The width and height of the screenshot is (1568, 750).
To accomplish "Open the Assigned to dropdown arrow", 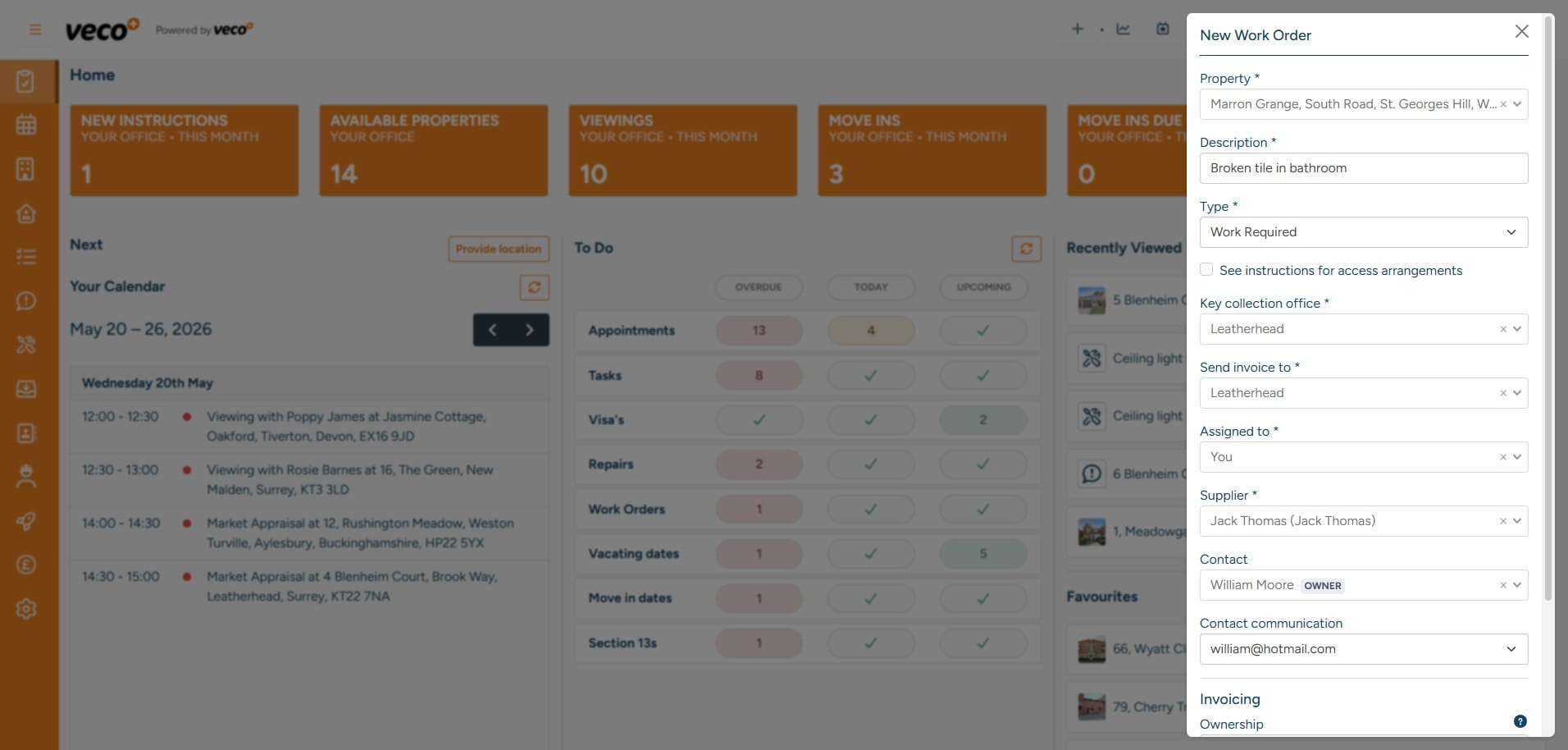I will [1517, 457].
